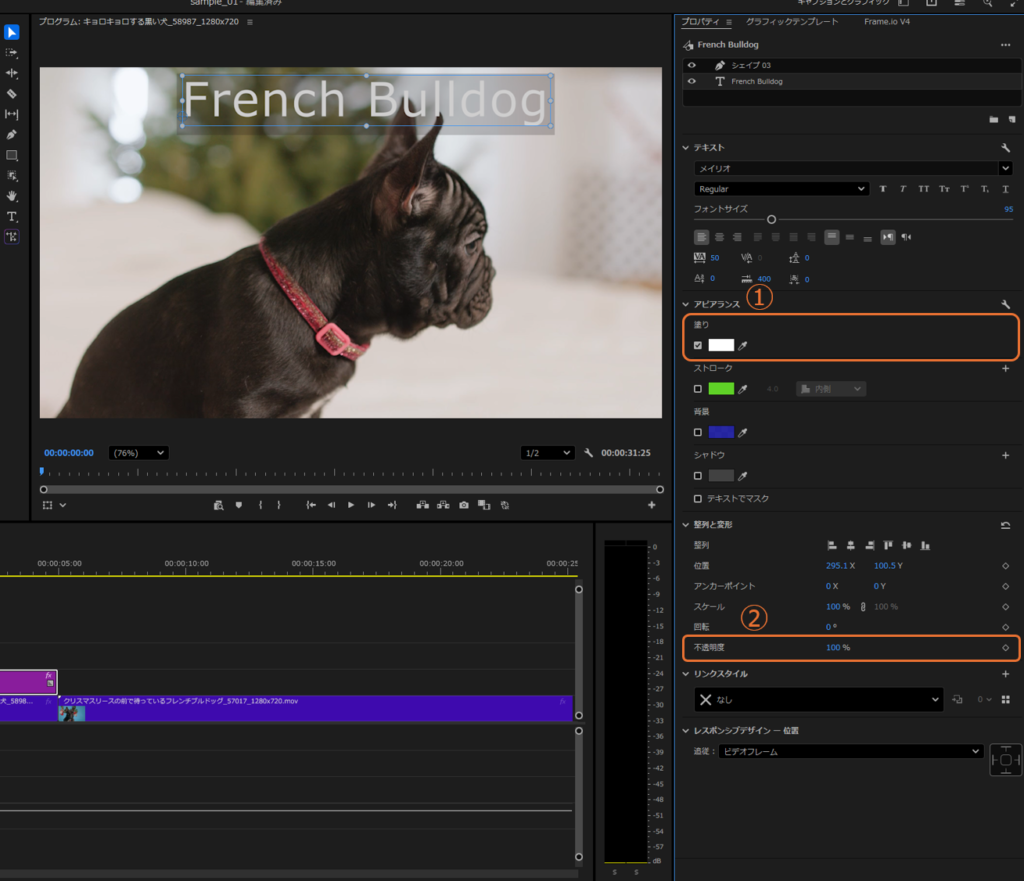Image resolution: width=1024 pixels, height=881 pixels.
Task: Select the Rectangle tool
Action: click(12, 155)
